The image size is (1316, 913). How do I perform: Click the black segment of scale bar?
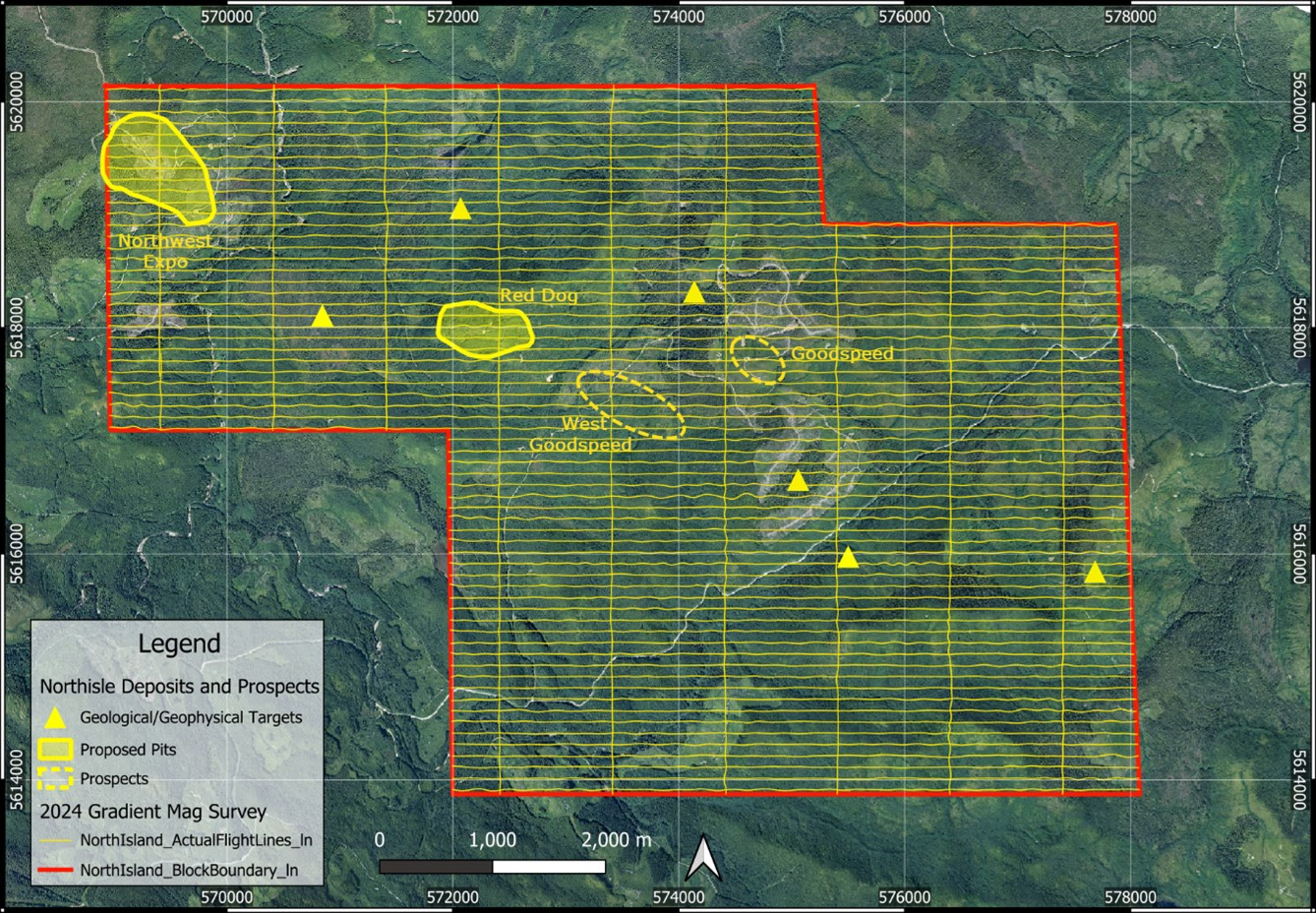(436, 867)
